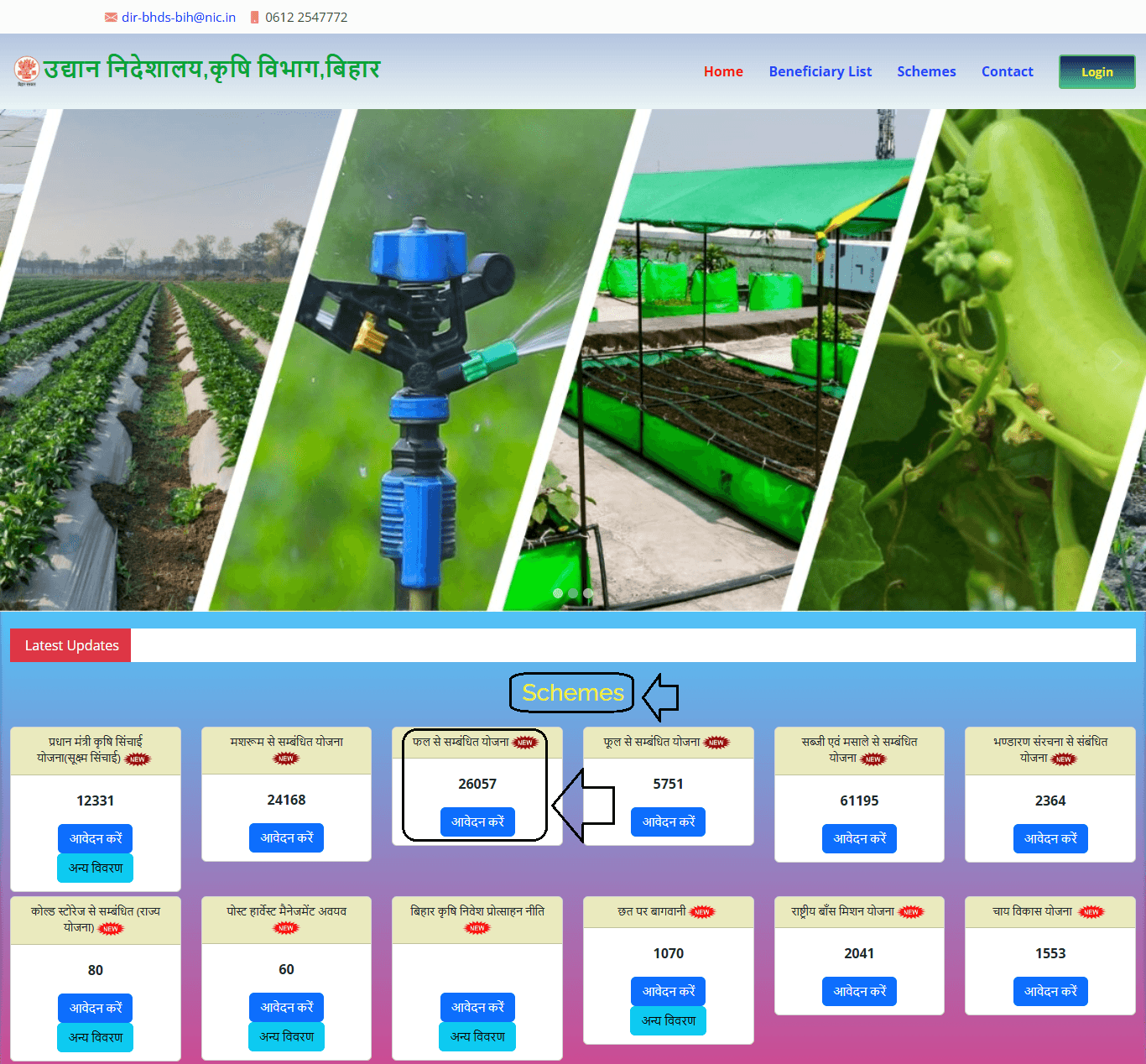Click the NEW badge on चाय विकास योजना
Screen dimensions: 1146x1064
[x=1091, y=912]
